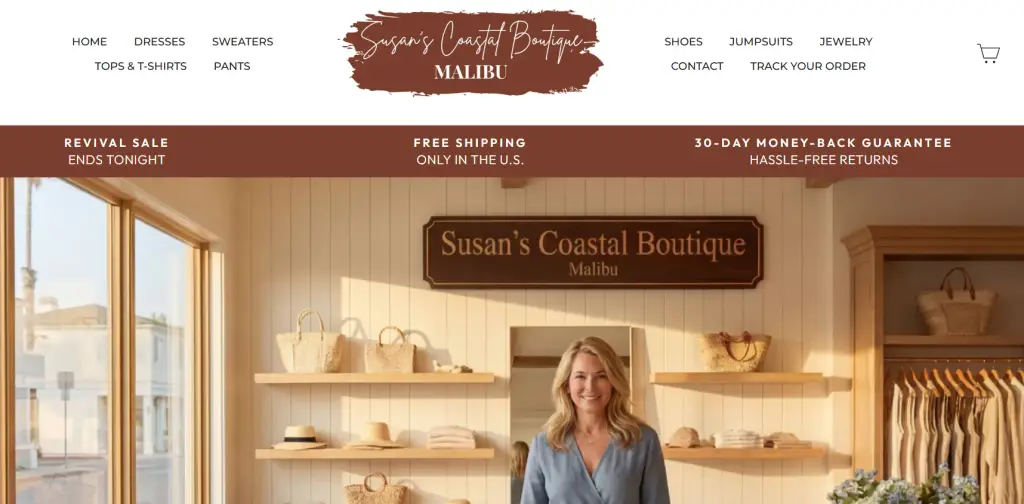Click the Susan's Coastal Boutique Malibu logo
Screen dimensions: 1024x504
471,52
